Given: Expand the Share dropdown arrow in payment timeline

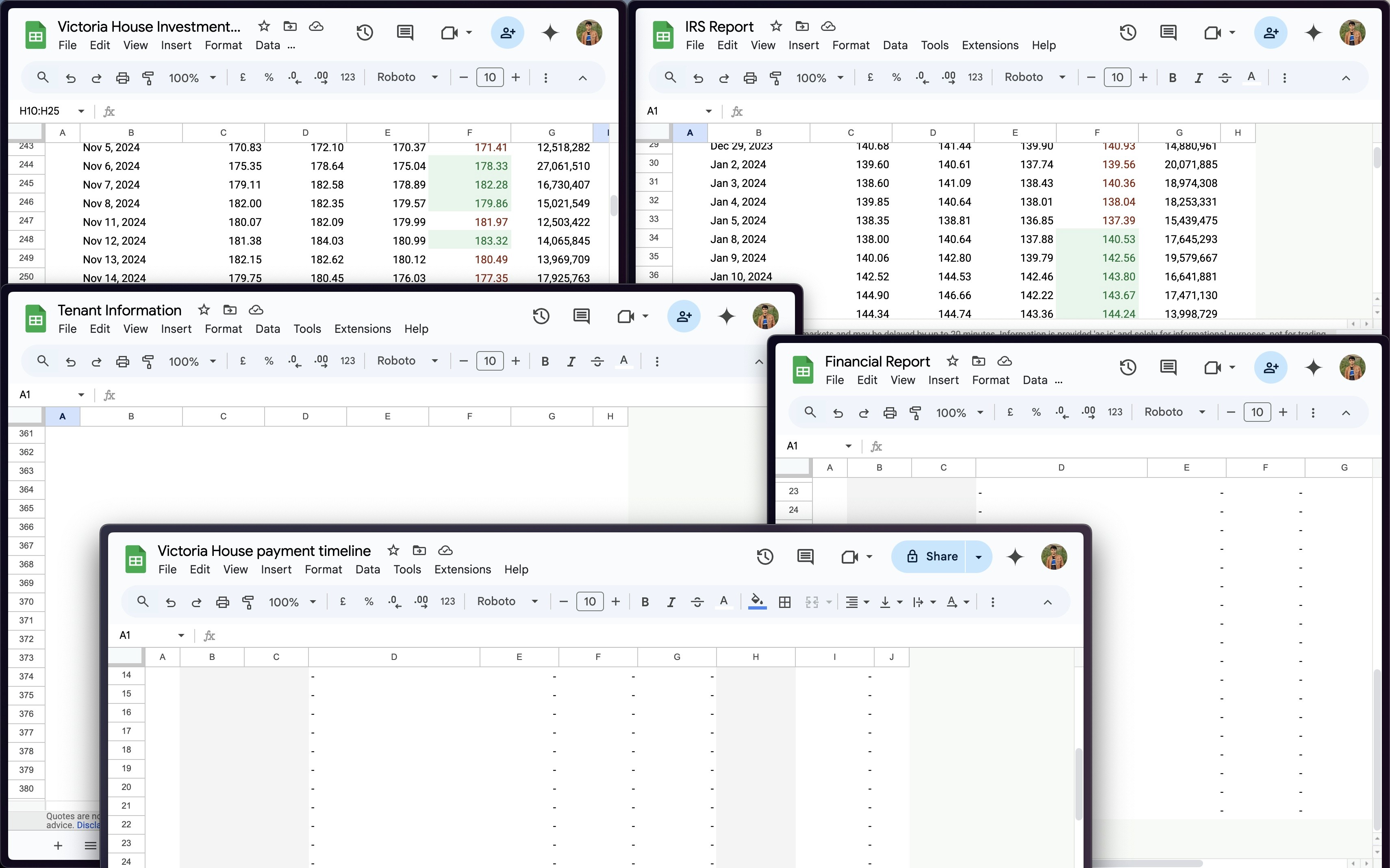Looking at the screenshot, I should (x=978, y=556).
